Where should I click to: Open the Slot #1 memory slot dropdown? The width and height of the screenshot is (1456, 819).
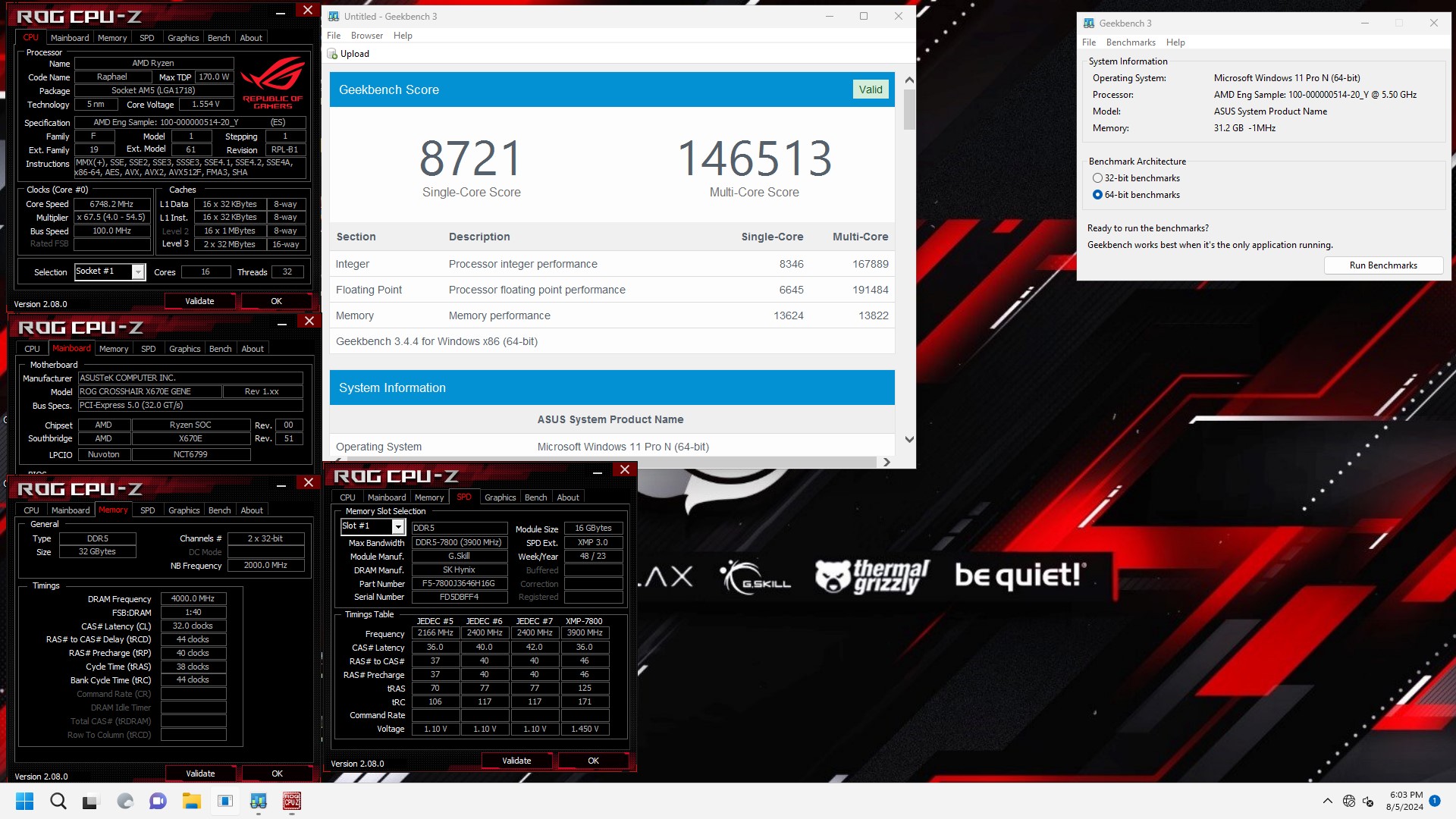[x=398, y=526]
